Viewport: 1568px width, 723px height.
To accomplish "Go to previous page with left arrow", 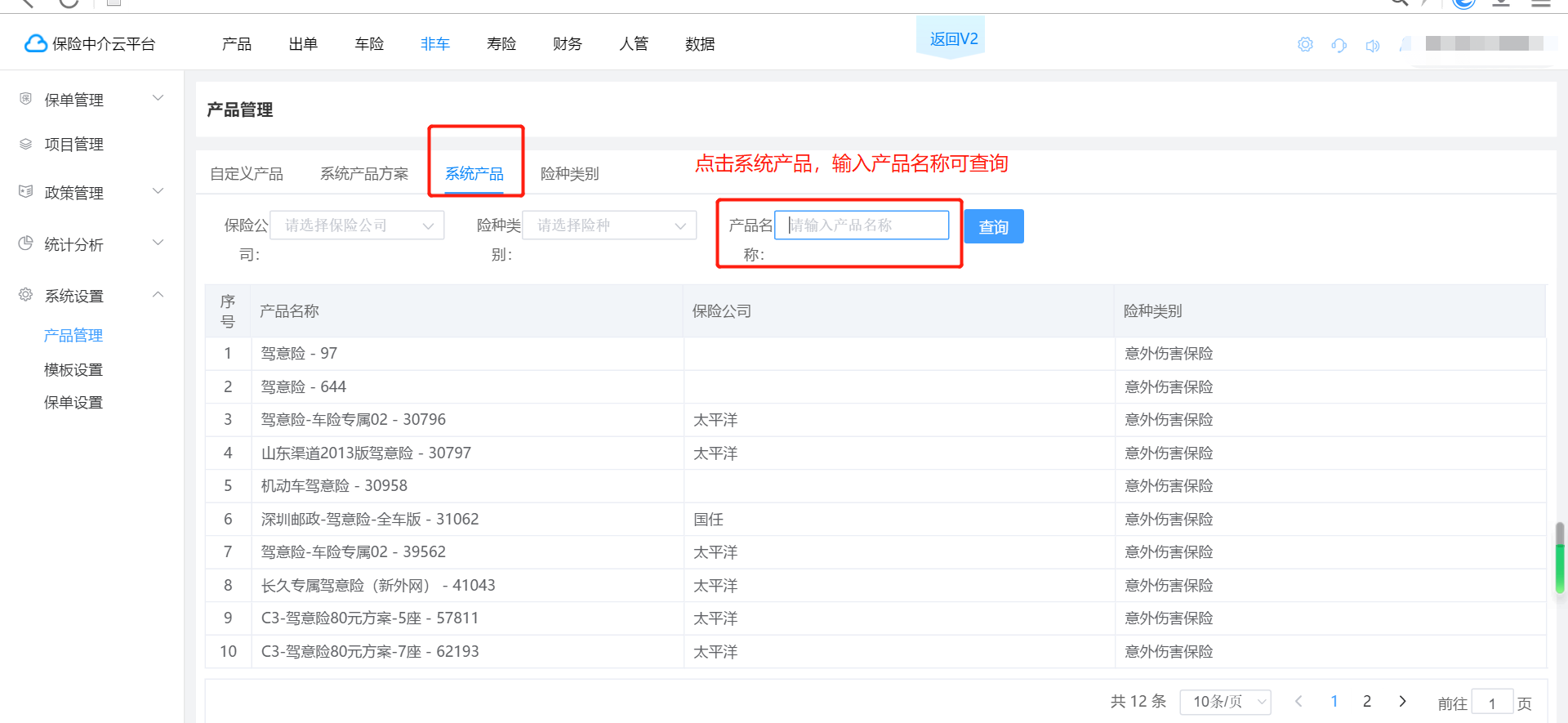I will 1298,701.
